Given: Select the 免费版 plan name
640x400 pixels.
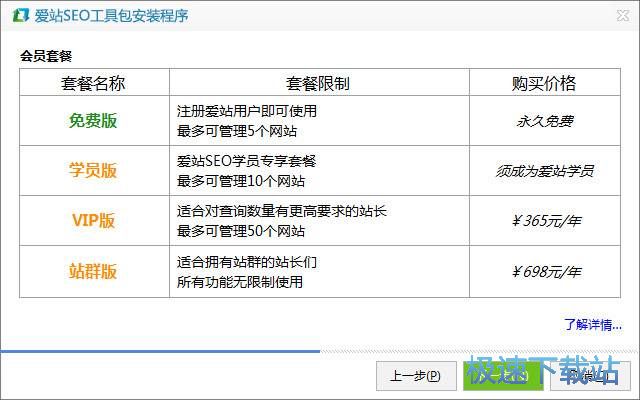Looking at the screenshot, I should (93, 120).
